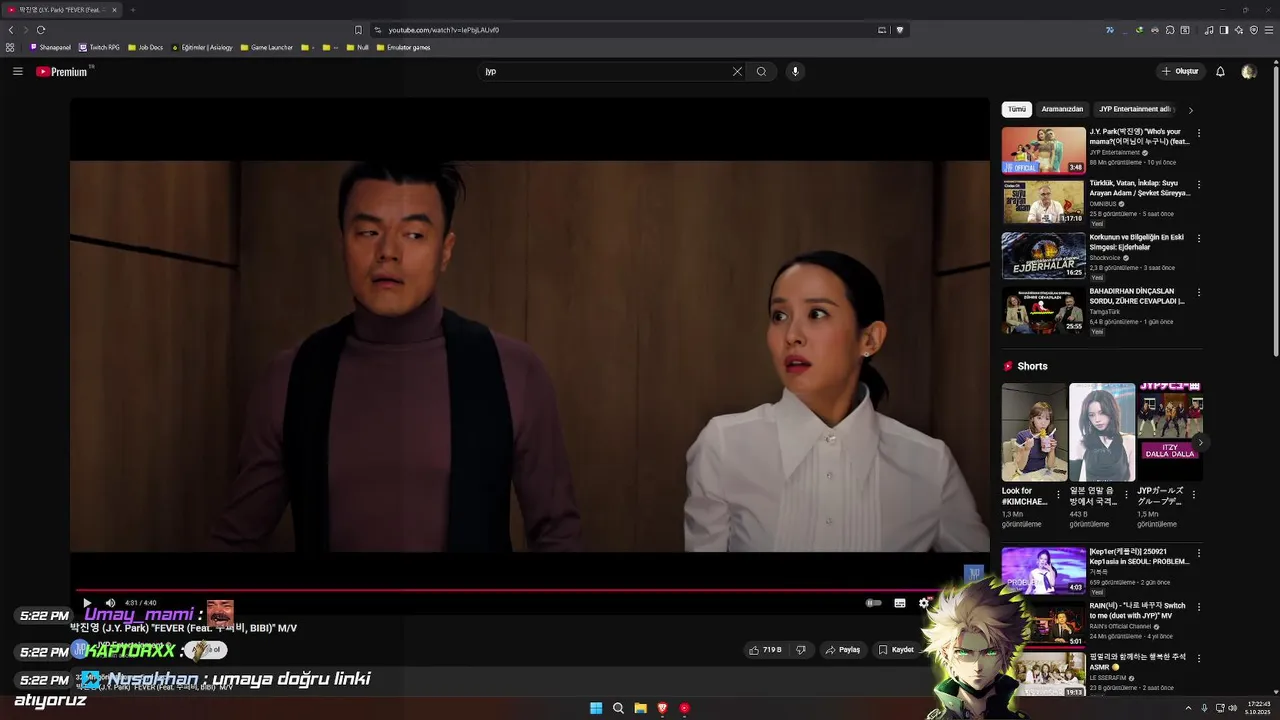
Task: Bookmark this page icon
Action: tap(358, 30)
